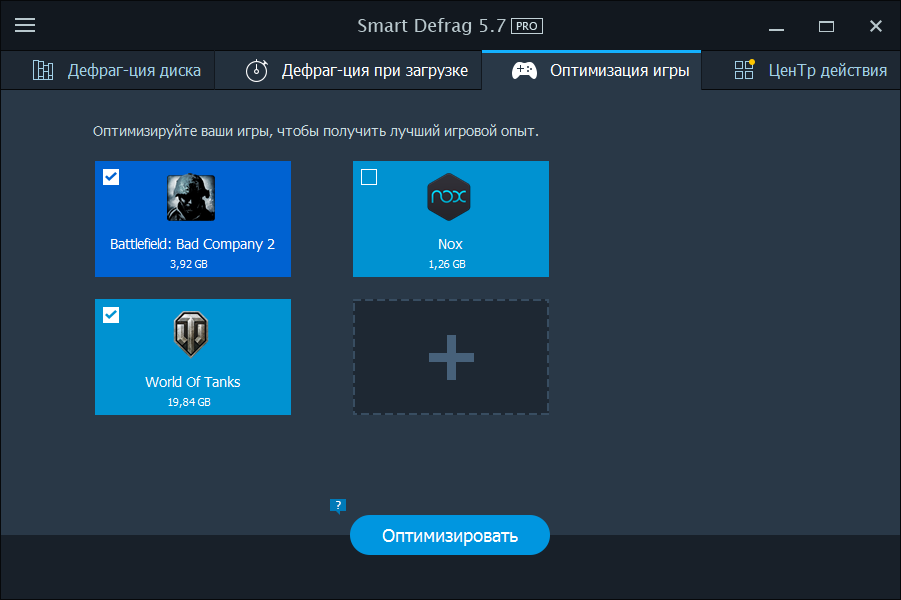Select the Оптимизация игры tab
Viewport: 901px width, 600px height.
(591, 70)
